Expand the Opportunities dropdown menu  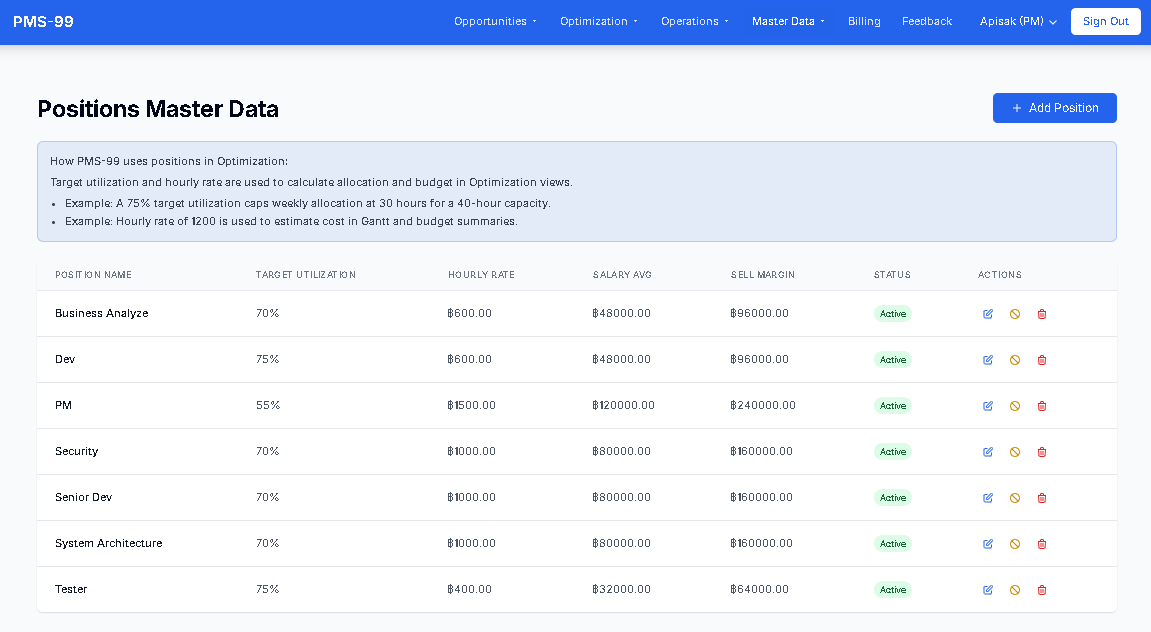click(x=495, y=21)
